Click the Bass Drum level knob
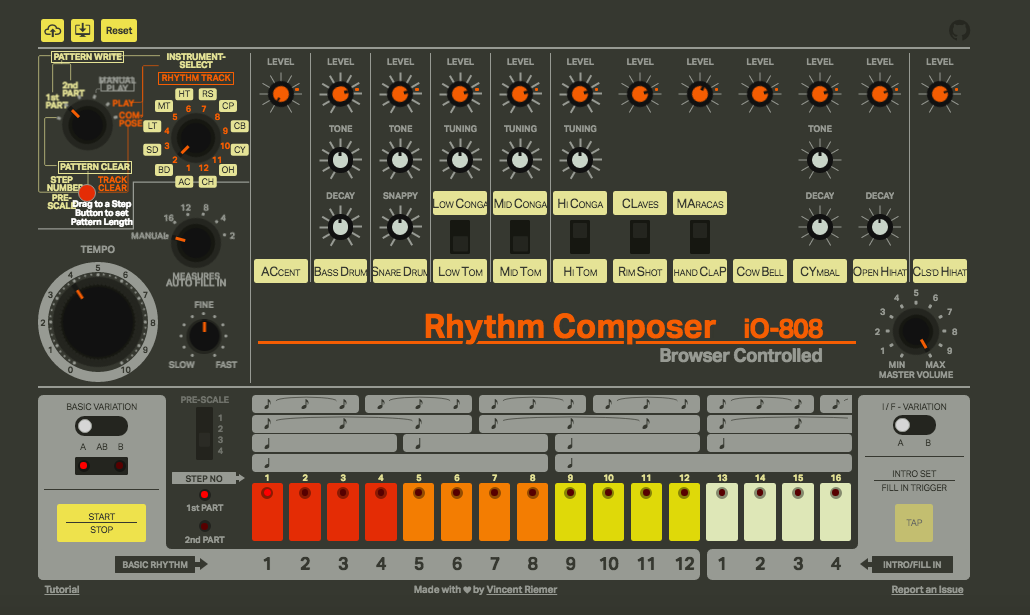This screenshot has width=1030, height=615. click(x=340, y=95)
